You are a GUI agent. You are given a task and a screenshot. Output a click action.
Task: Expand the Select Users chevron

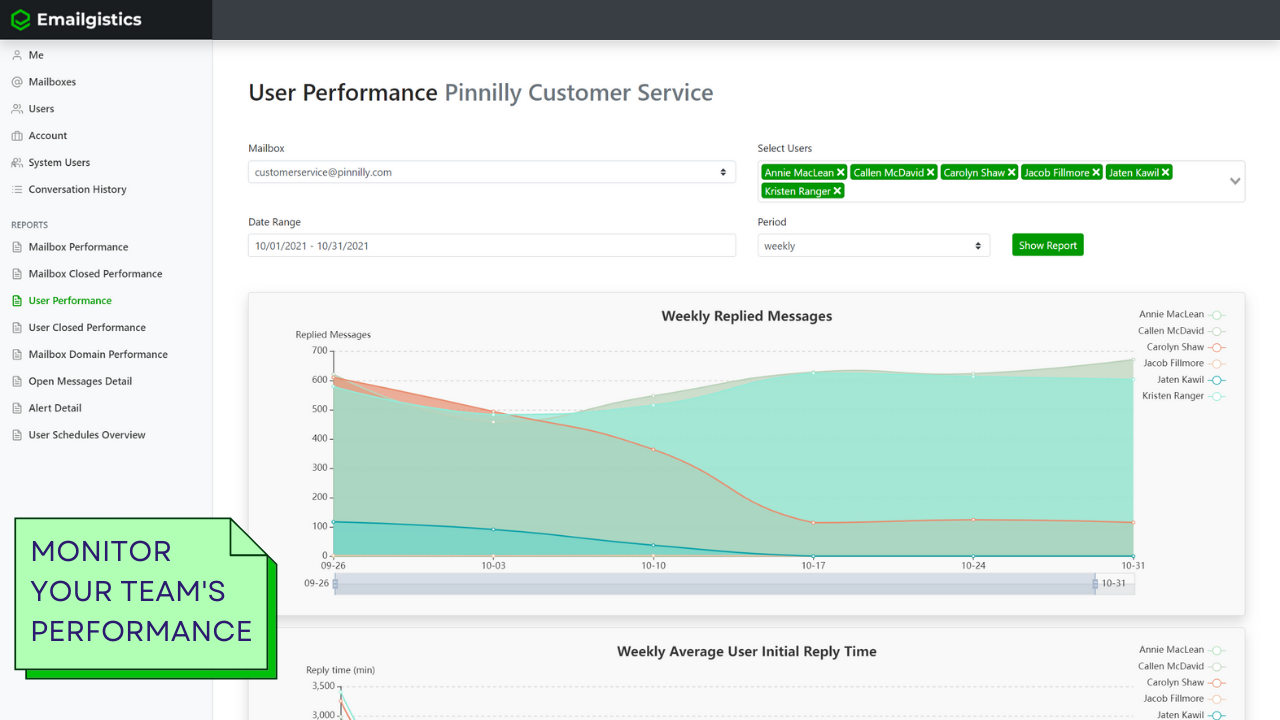tap(1235, 181)
